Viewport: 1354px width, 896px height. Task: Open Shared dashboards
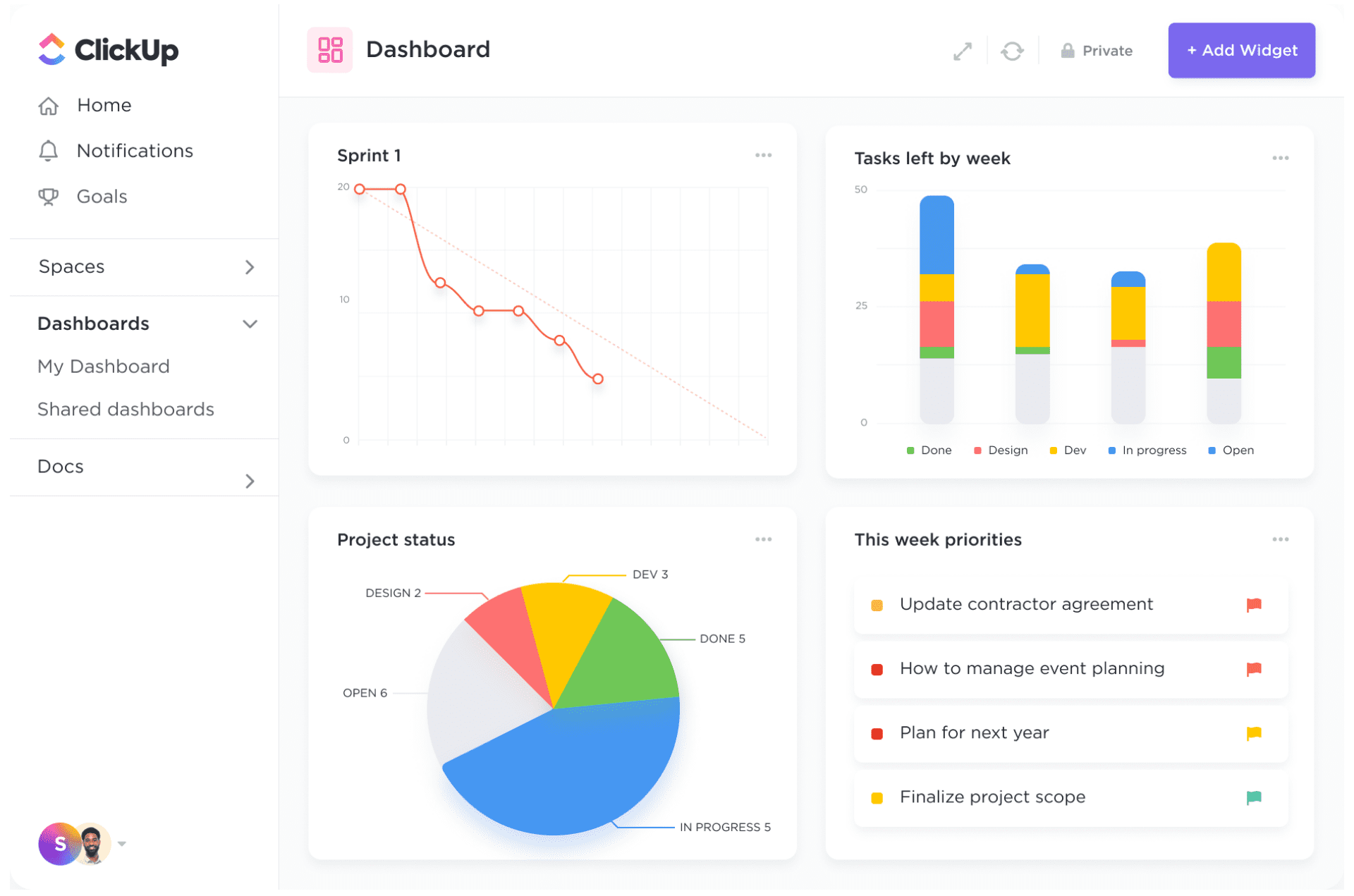point(126,409)
